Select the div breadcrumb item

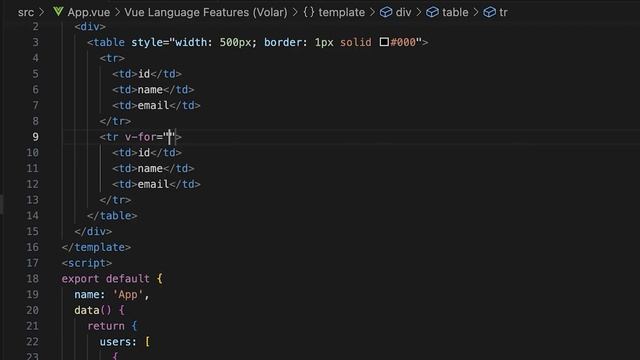tap(403, 12)
